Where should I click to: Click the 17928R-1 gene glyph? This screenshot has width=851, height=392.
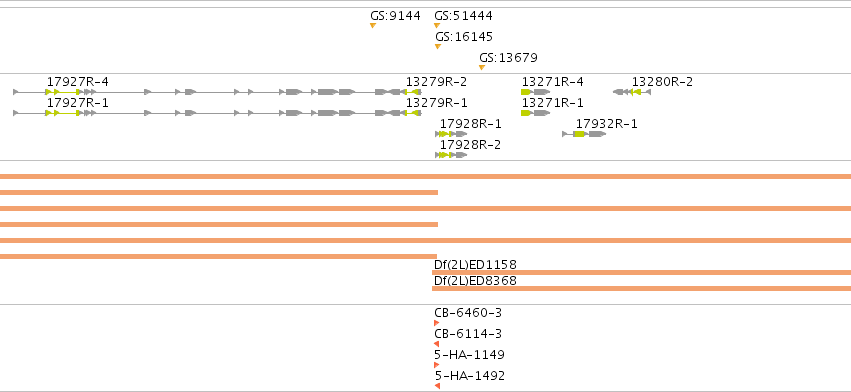point(451,134)
